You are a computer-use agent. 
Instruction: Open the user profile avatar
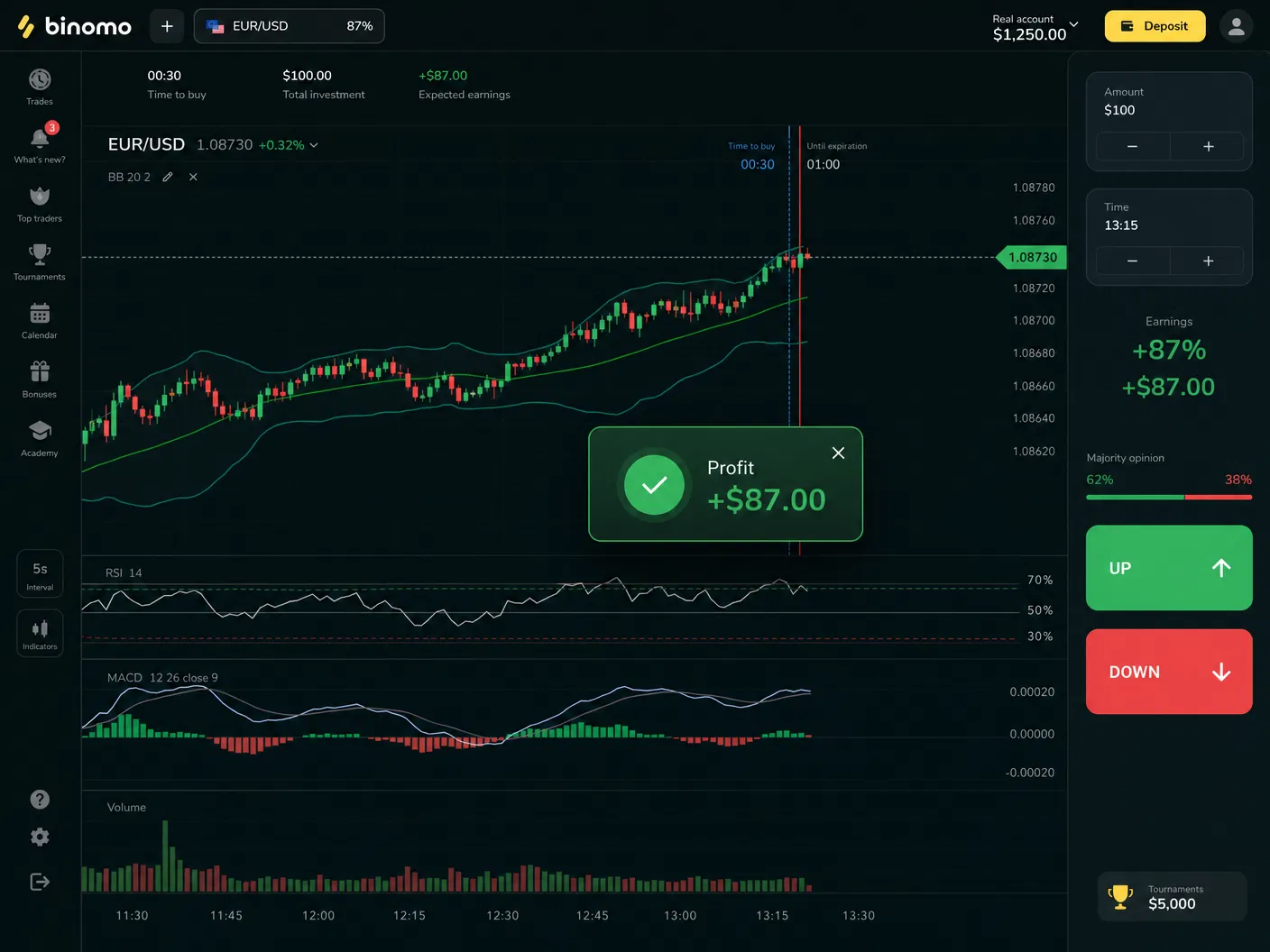tap(1237, 26)
